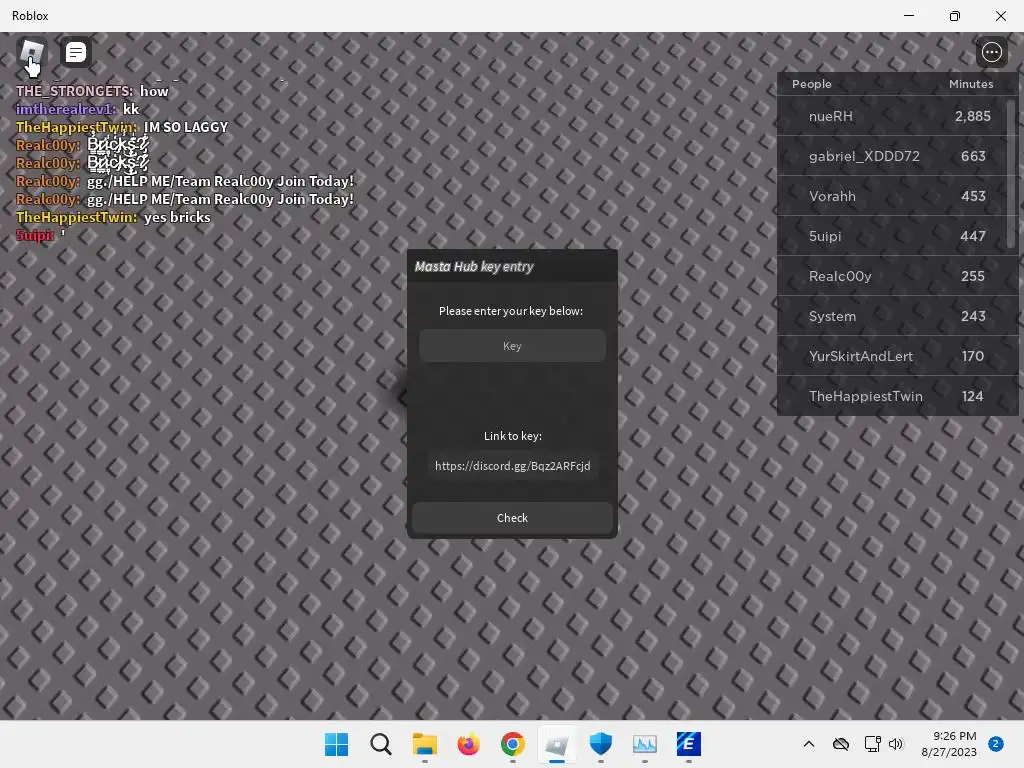This screenshot has width=1024, height=768.
Task: Click the OneDrive cloud tray icon
Action: tap(841, 744)
